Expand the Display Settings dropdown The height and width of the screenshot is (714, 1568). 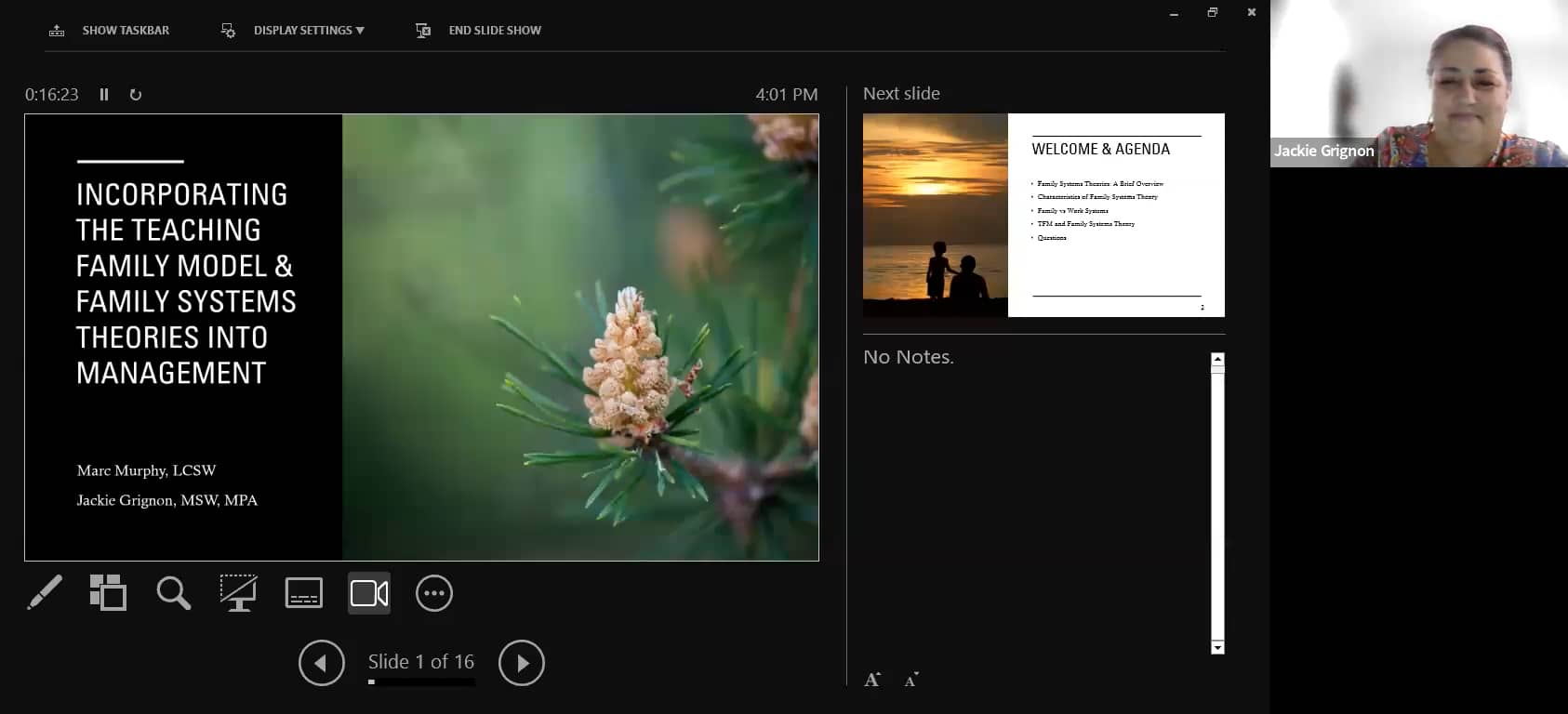pyautogui.click(x=308, y=31)
